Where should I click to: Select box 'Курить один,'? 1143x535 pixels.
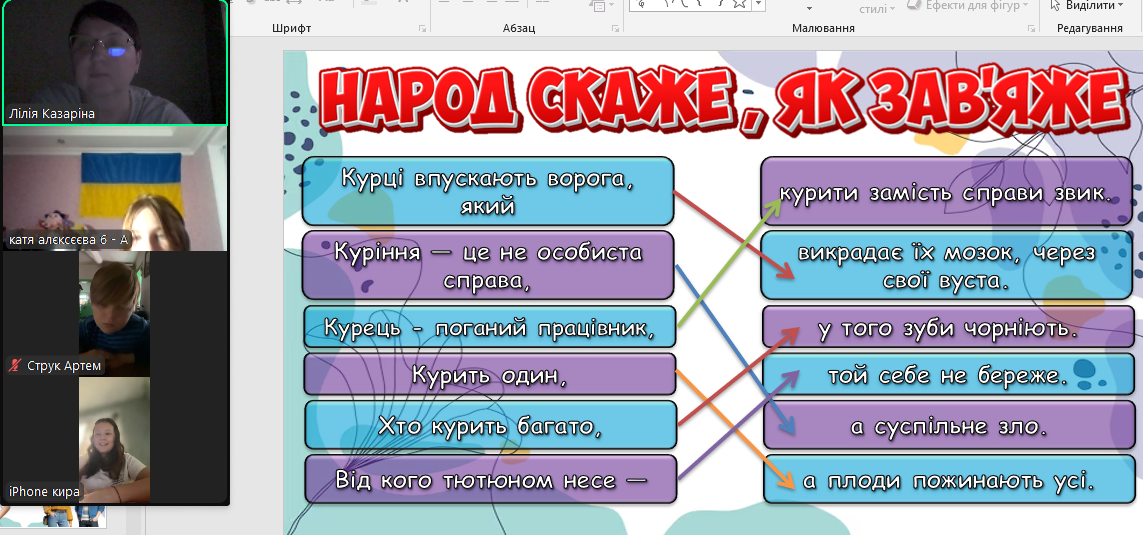(490, 375)
